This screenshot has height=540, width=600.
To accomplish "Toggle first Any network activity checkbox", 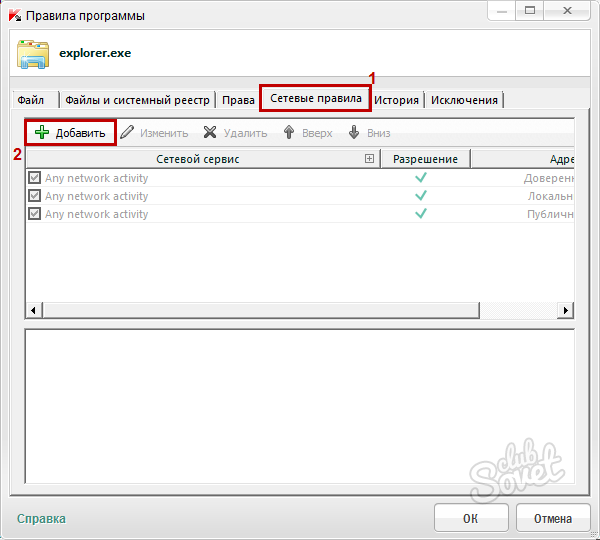I will (35, 178).
